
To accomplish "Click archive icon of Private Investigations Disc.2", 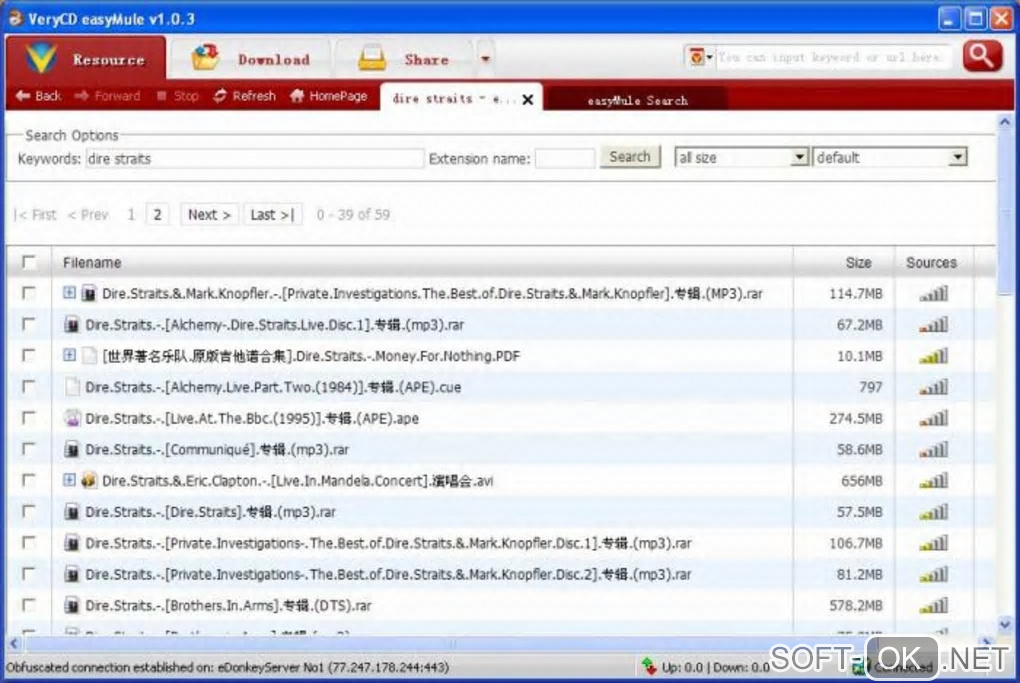I will click(x=72, y=574).
